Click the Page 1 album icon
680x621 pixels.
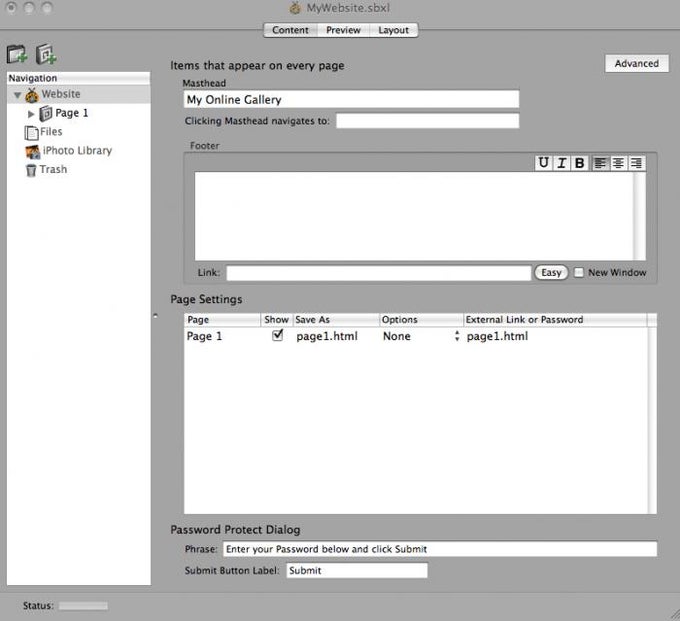(x=46, y=114)
